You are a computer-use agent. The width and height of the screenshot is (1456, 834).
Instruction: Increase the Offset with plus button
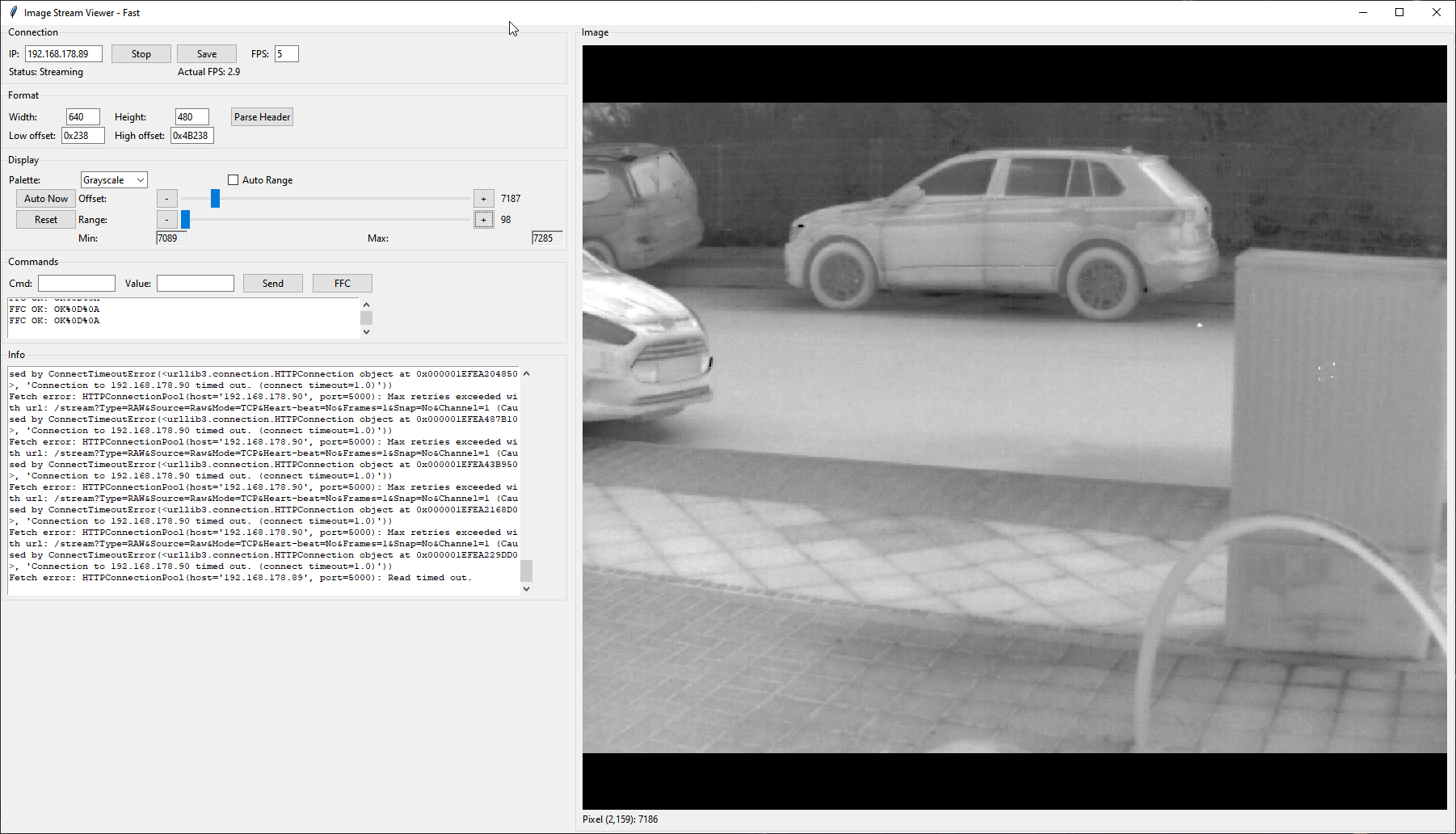[x=484, y=199]
